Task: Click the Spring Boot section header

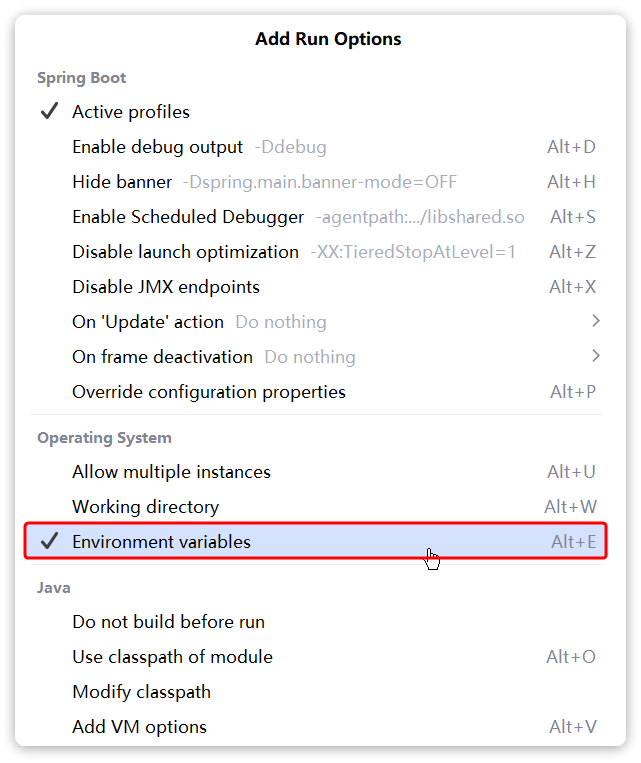Action: [81, 78]
